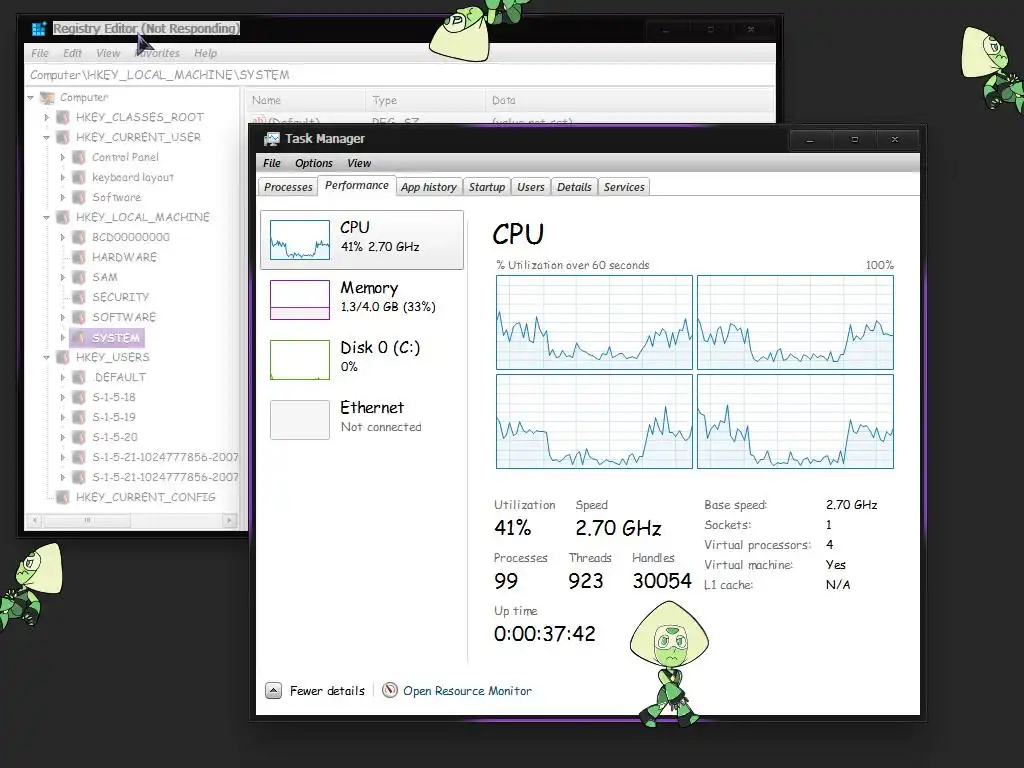Screen dimensions: 1024x768
Task: Expand HKEY_CLASSES_ROOT in the registry tree
Action: 47,118
